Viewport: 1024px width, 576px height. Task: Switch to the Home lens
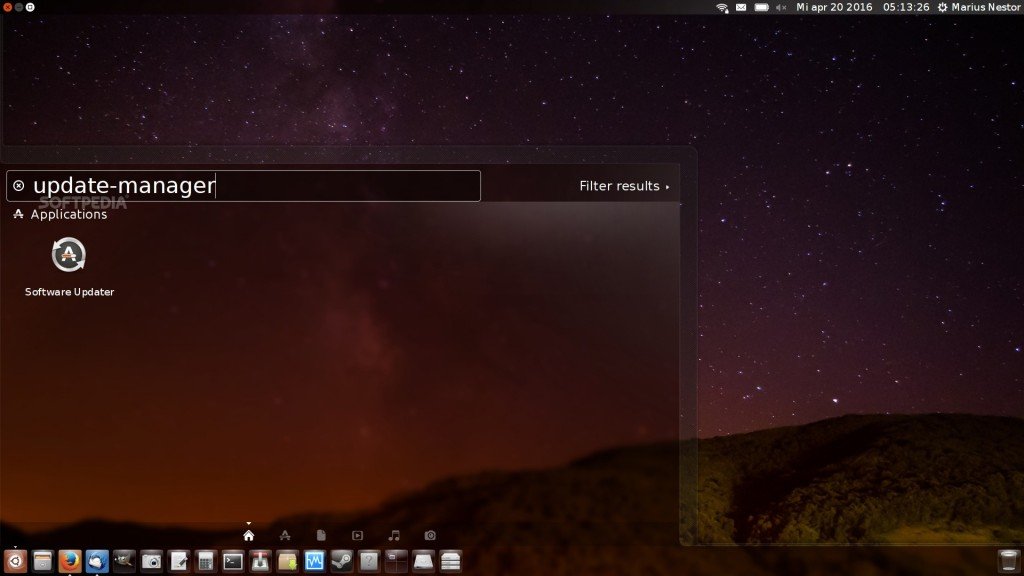pos(248,535)
